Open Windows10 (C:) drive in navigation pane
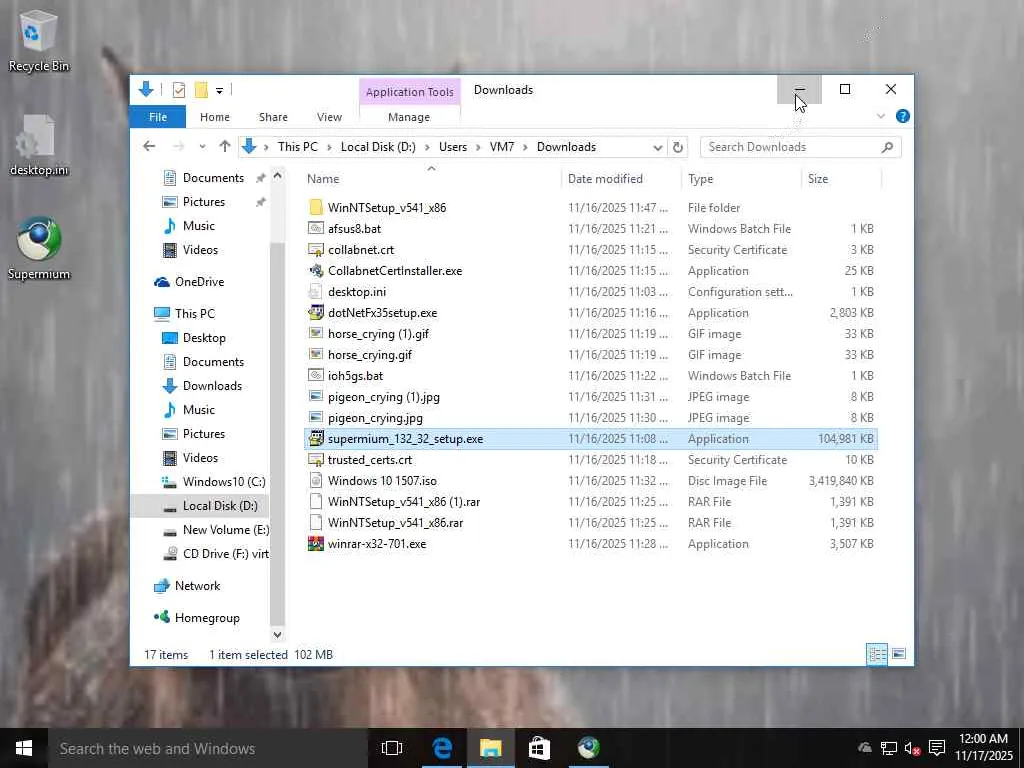This screenshot has height=768, width=1024. coord(224,481)
